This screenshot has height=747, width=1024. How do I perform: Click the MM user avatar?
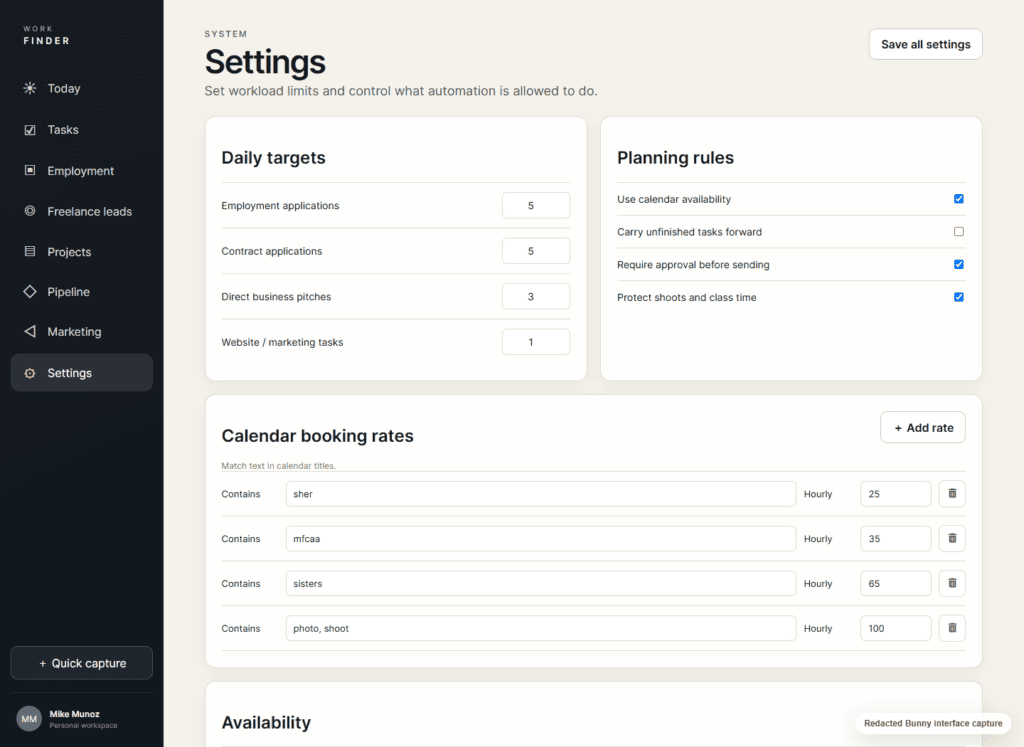coord(29,719)
